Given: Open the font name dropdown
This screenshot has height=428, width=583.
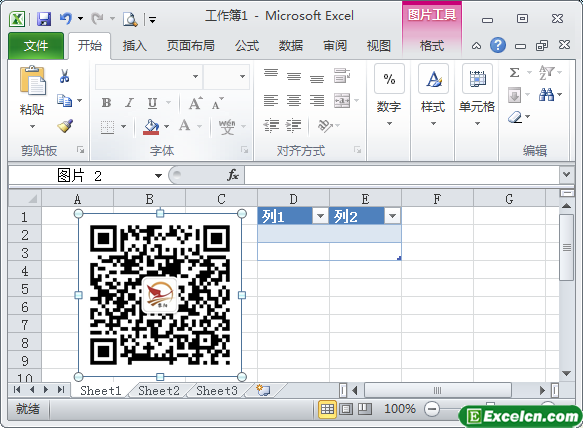Looking at the screenshot, I should [x=196, y=77].
